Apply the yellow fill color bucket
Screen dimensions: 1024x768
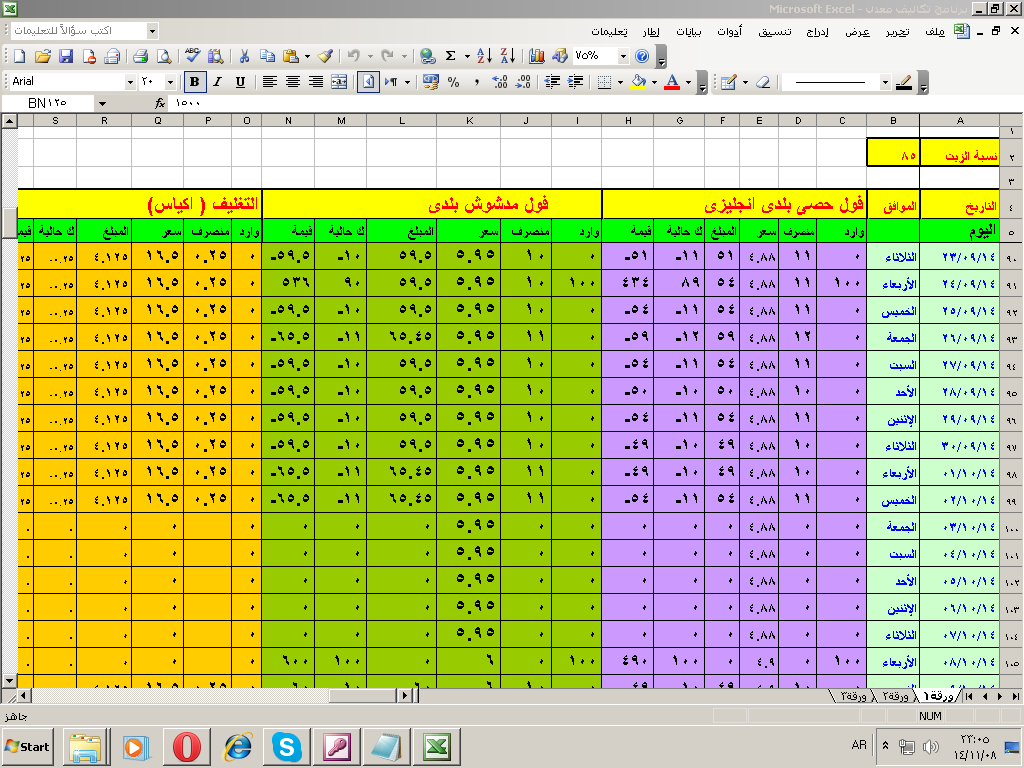click(639, 82)
